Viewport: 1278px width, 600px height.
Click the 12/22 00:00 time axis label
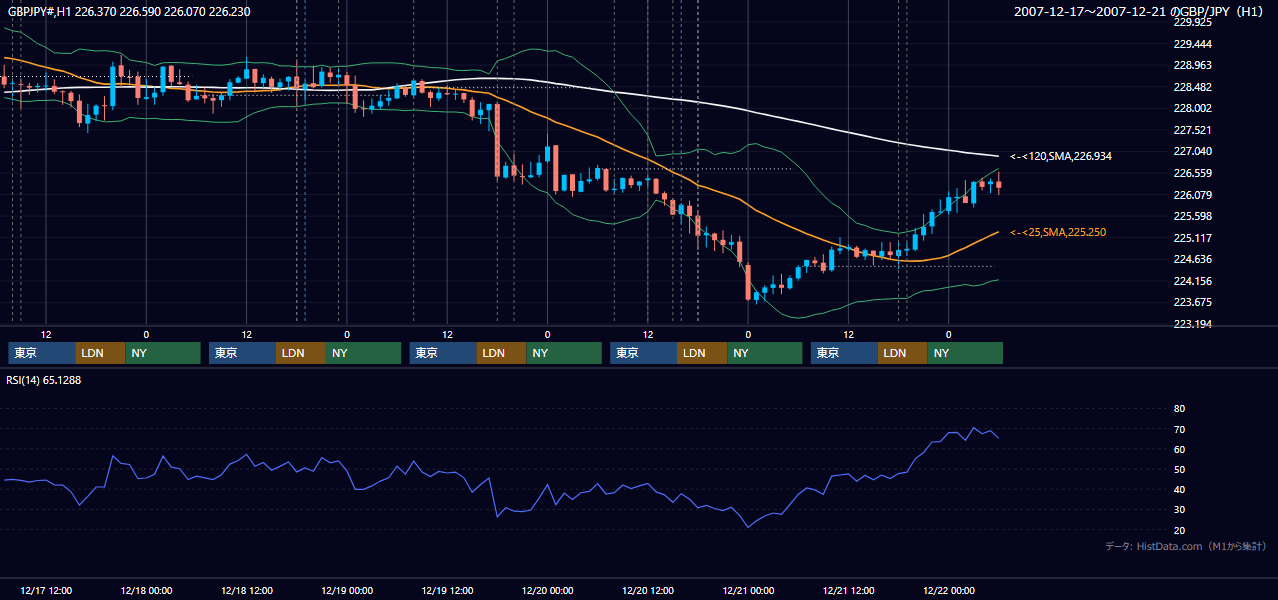[949, 590]
